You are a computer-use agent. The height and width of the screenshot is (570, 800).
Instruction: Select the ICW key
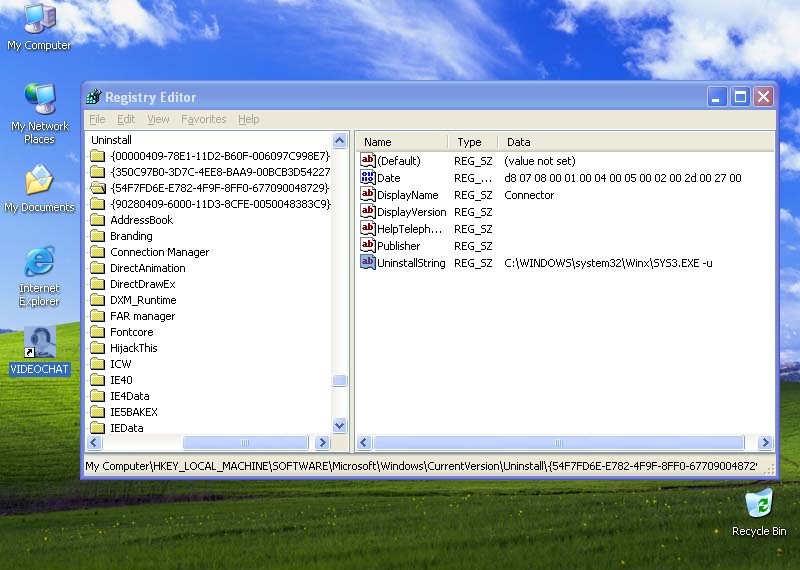121,364
